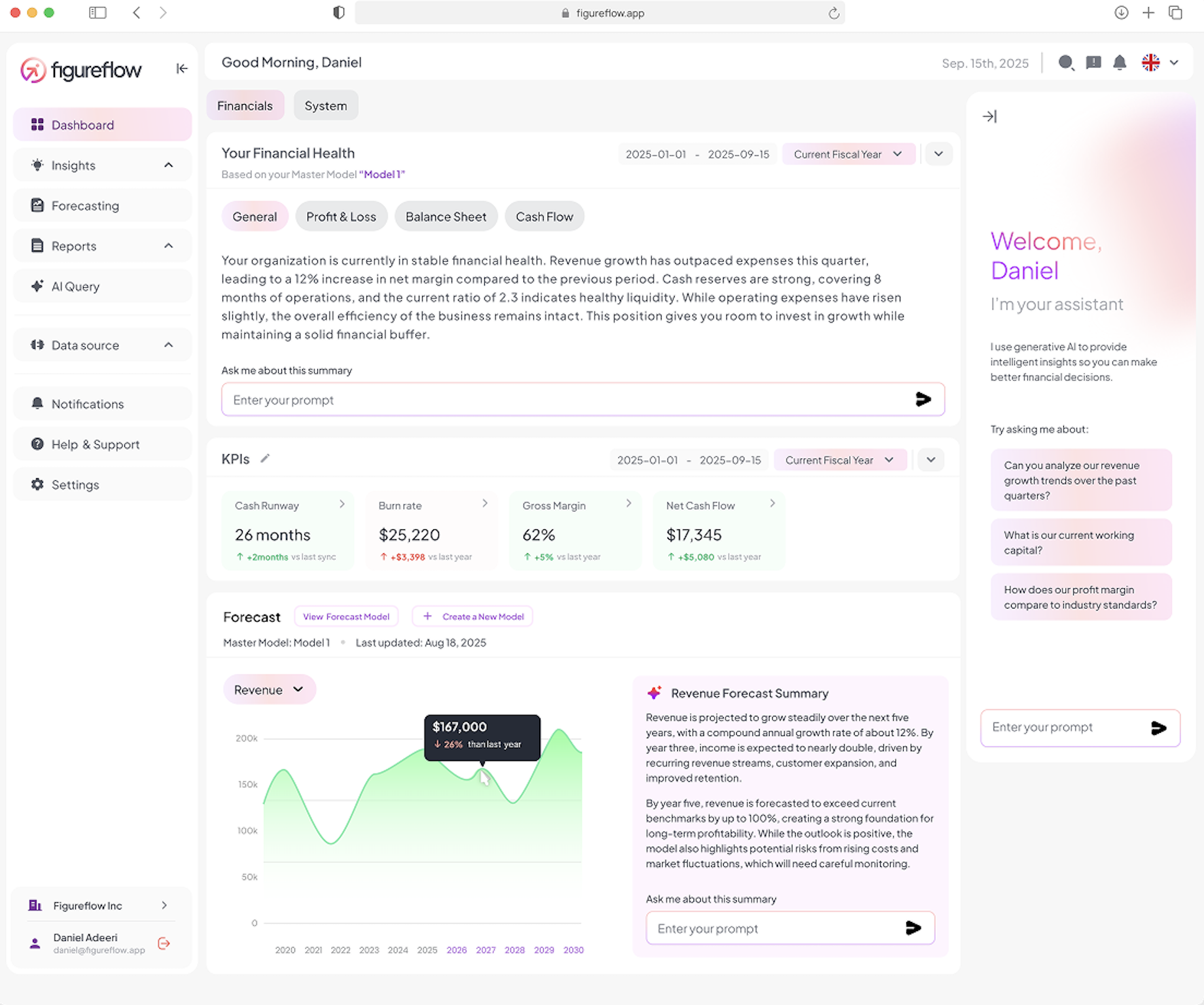Screen dimensions: 1204x1005
Task: Click the notifications bell icon in the header
Action: click(x=1119, y=63)
